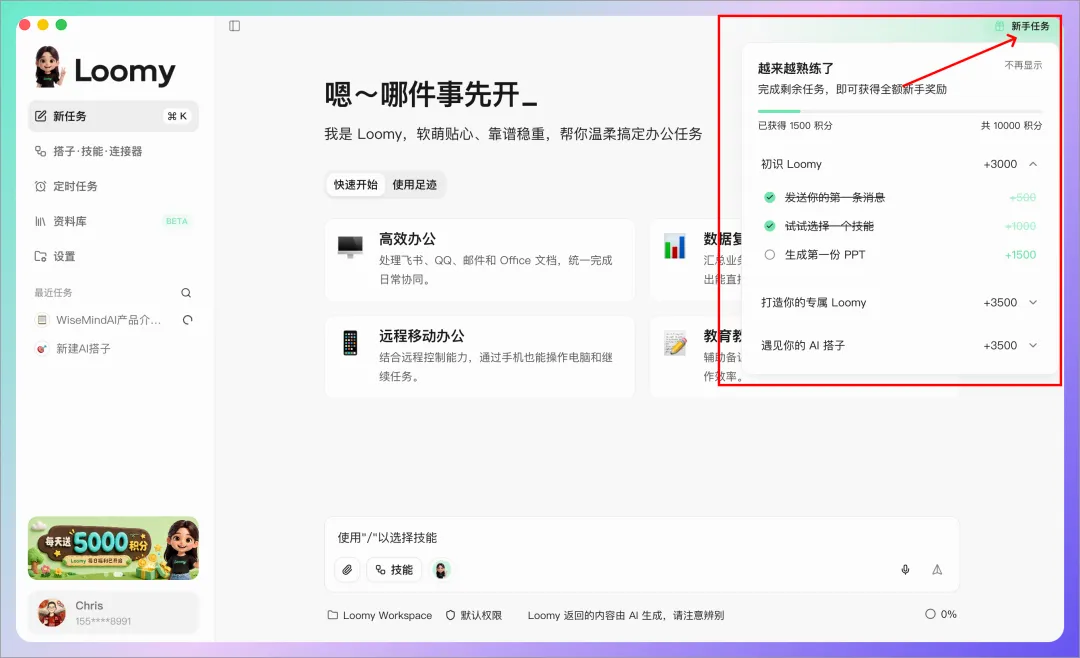Click the green check beside 发送你的第一条消息
Viewport: 1080px width, 658px height.
pos(769,197)
